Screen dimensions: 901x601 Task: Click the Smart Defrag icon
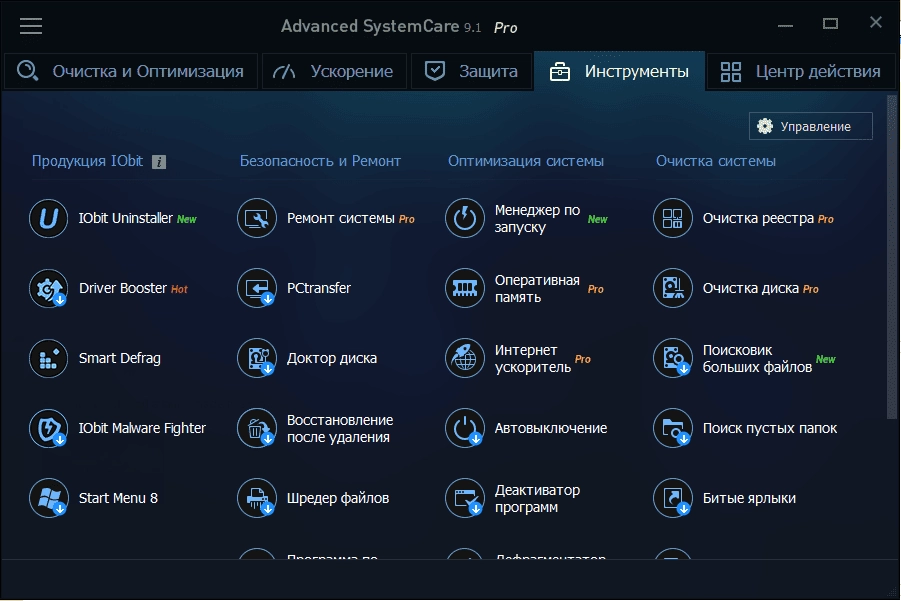(49, 359)
